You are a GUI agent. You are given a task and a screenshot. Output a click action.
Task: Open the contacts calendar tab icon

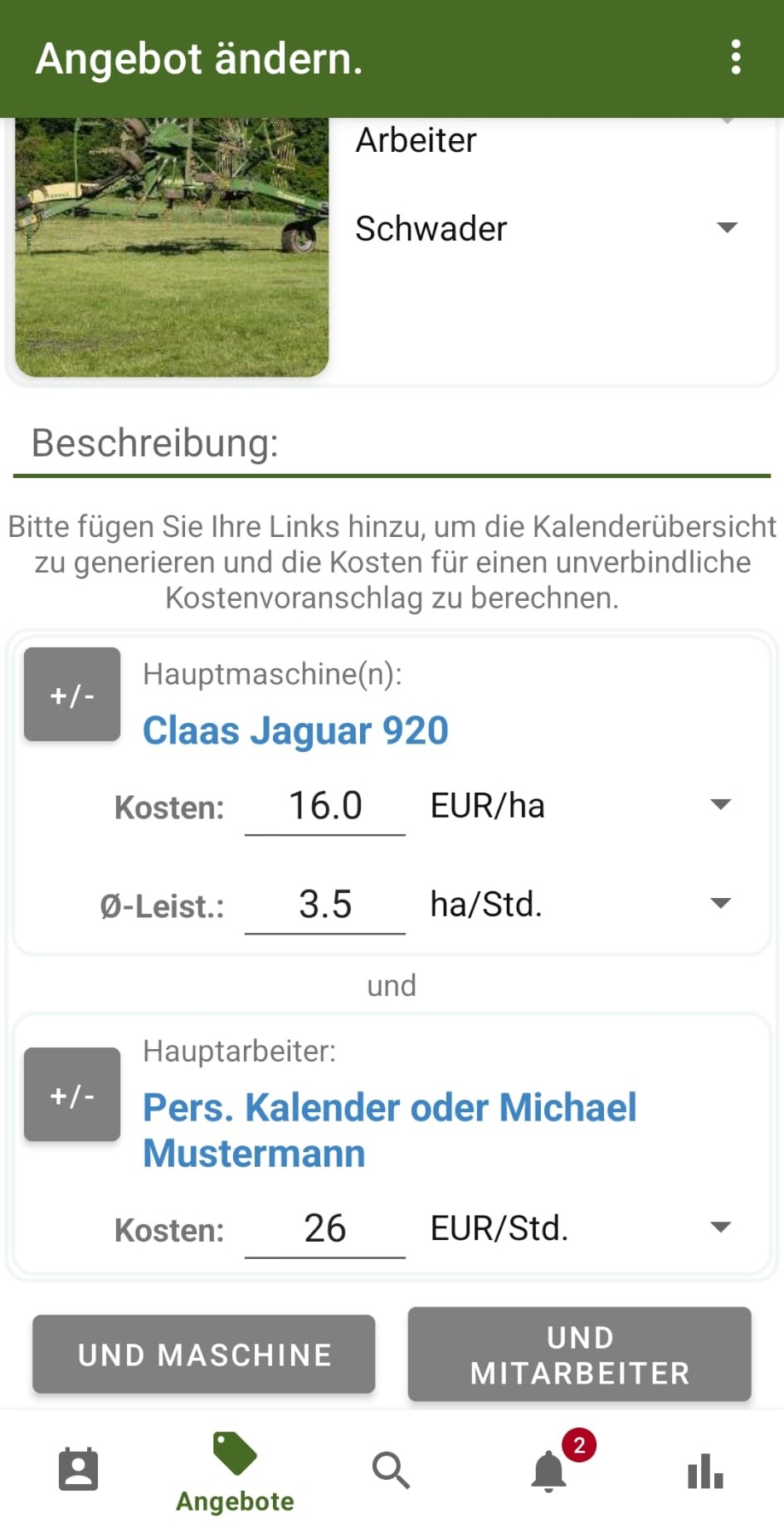click(79, 1470)
